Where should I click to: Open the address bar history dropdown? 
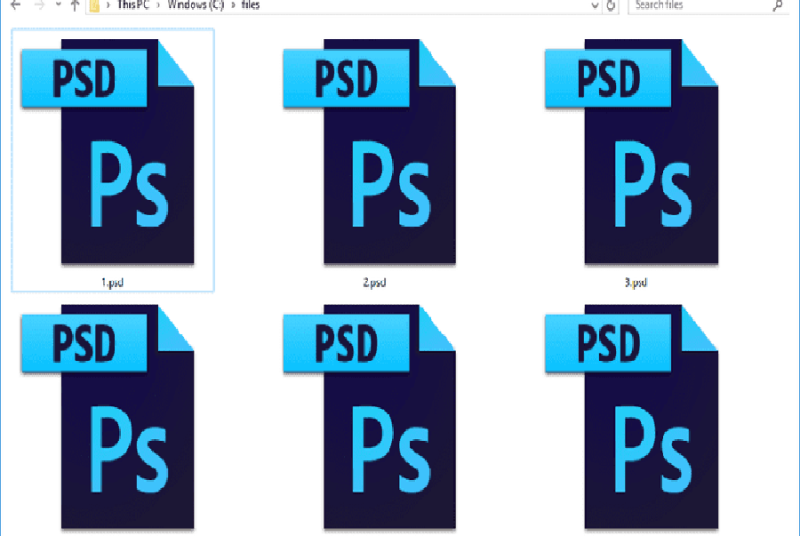coord(594,6)
